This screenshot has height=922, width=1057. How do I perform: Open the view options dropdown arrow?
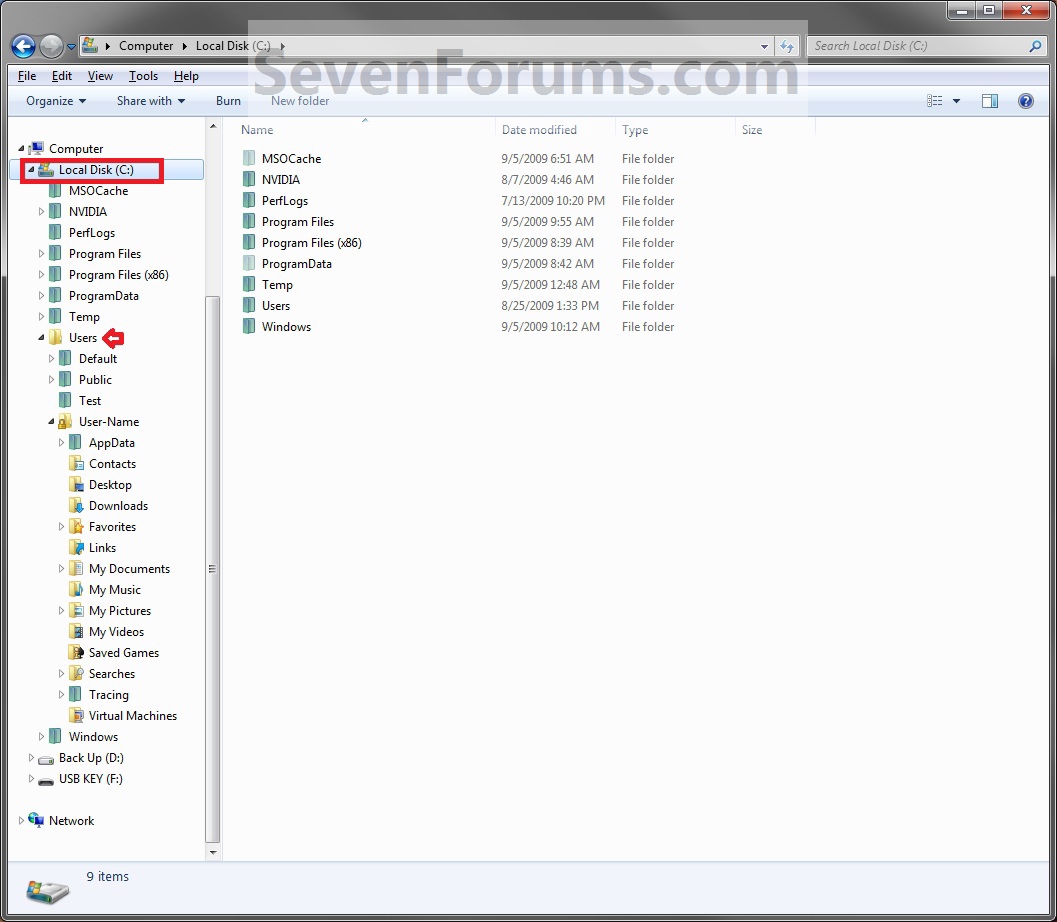tap(956, 101)
